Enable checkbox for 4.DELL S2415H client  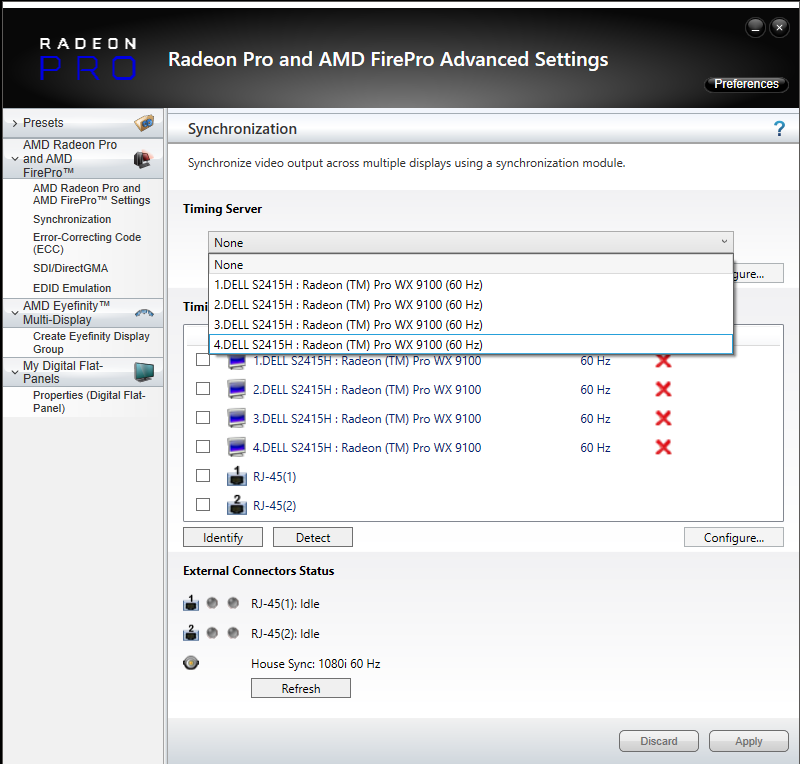point(203,447)
